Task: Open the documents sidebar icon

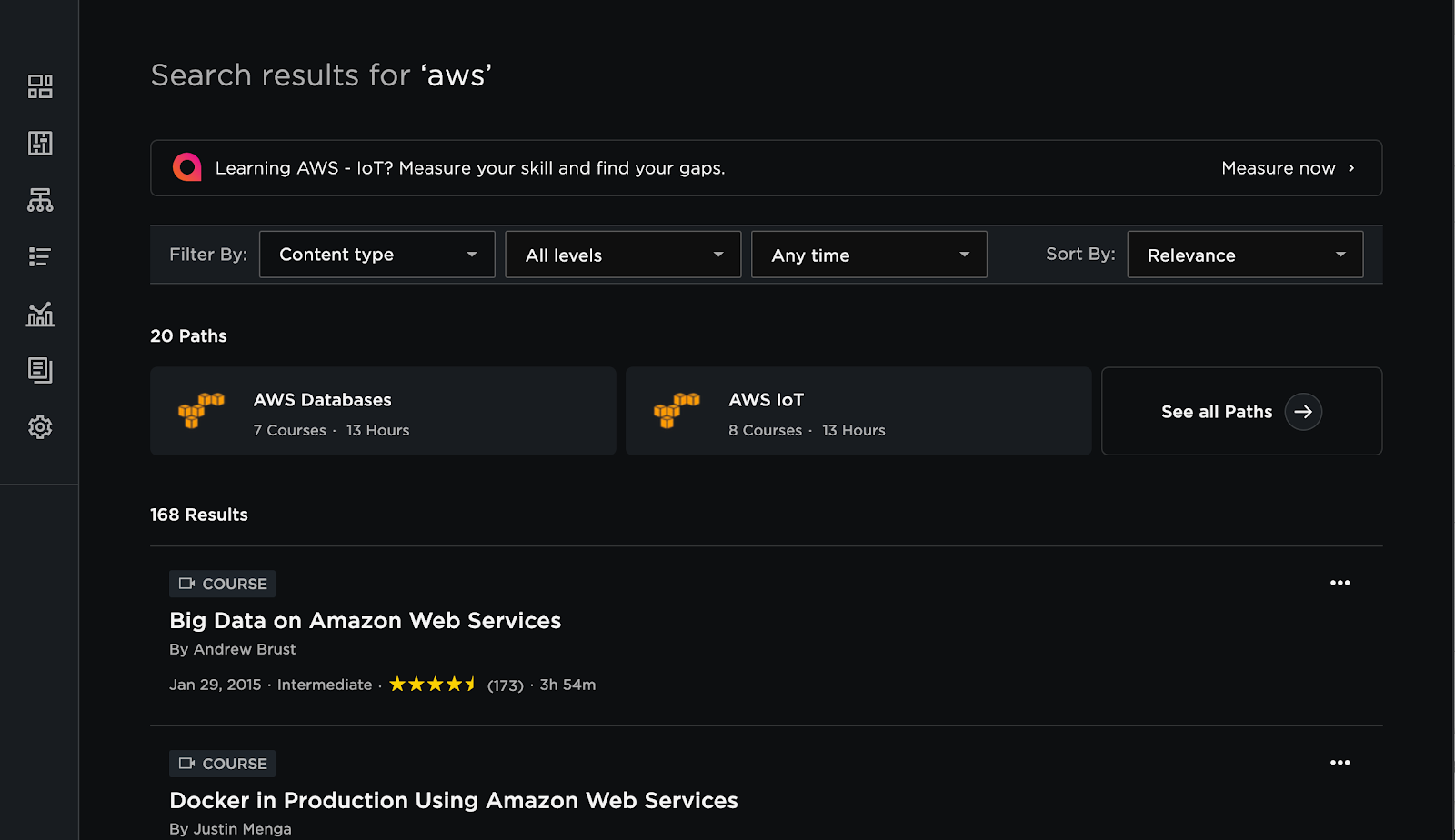Action: pos(40,370)
